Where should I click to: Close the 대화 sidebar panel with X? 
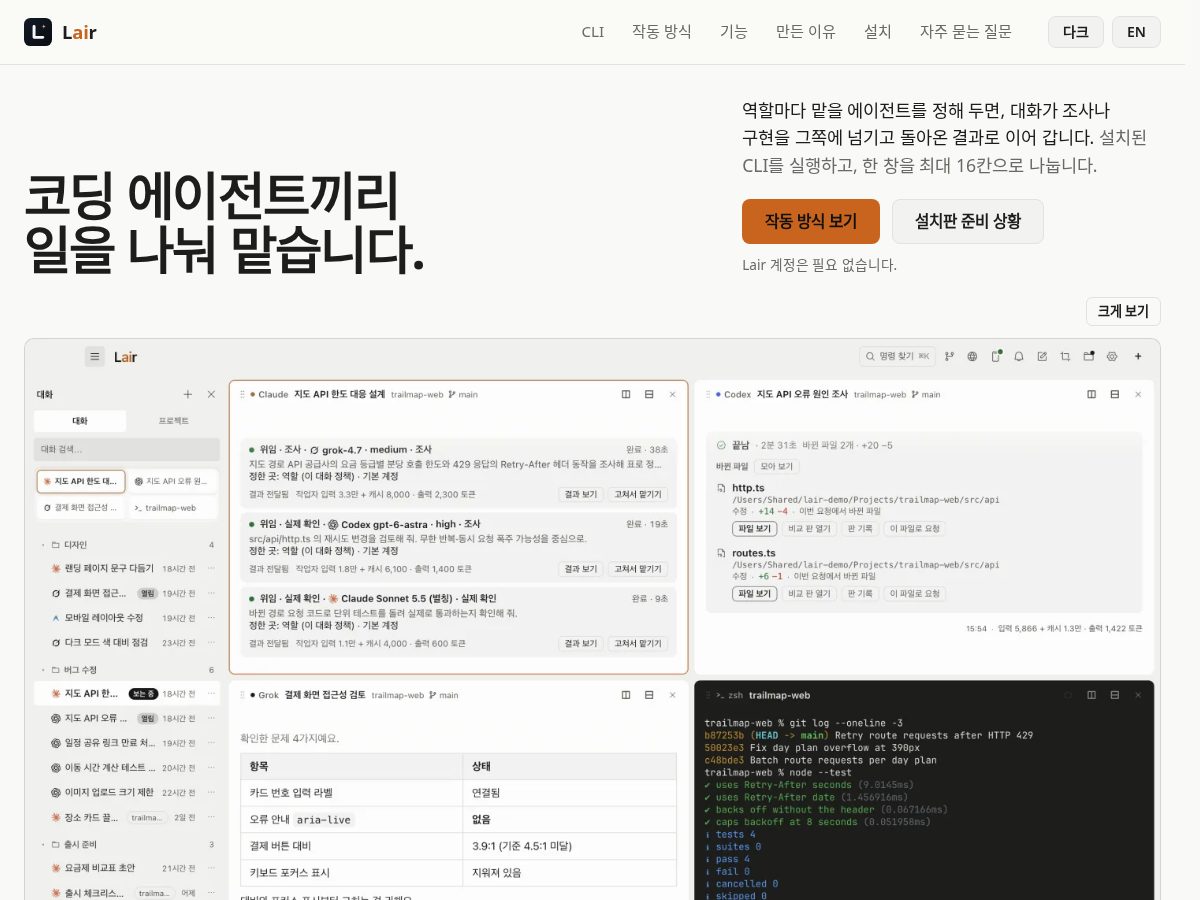coord(211,394)
